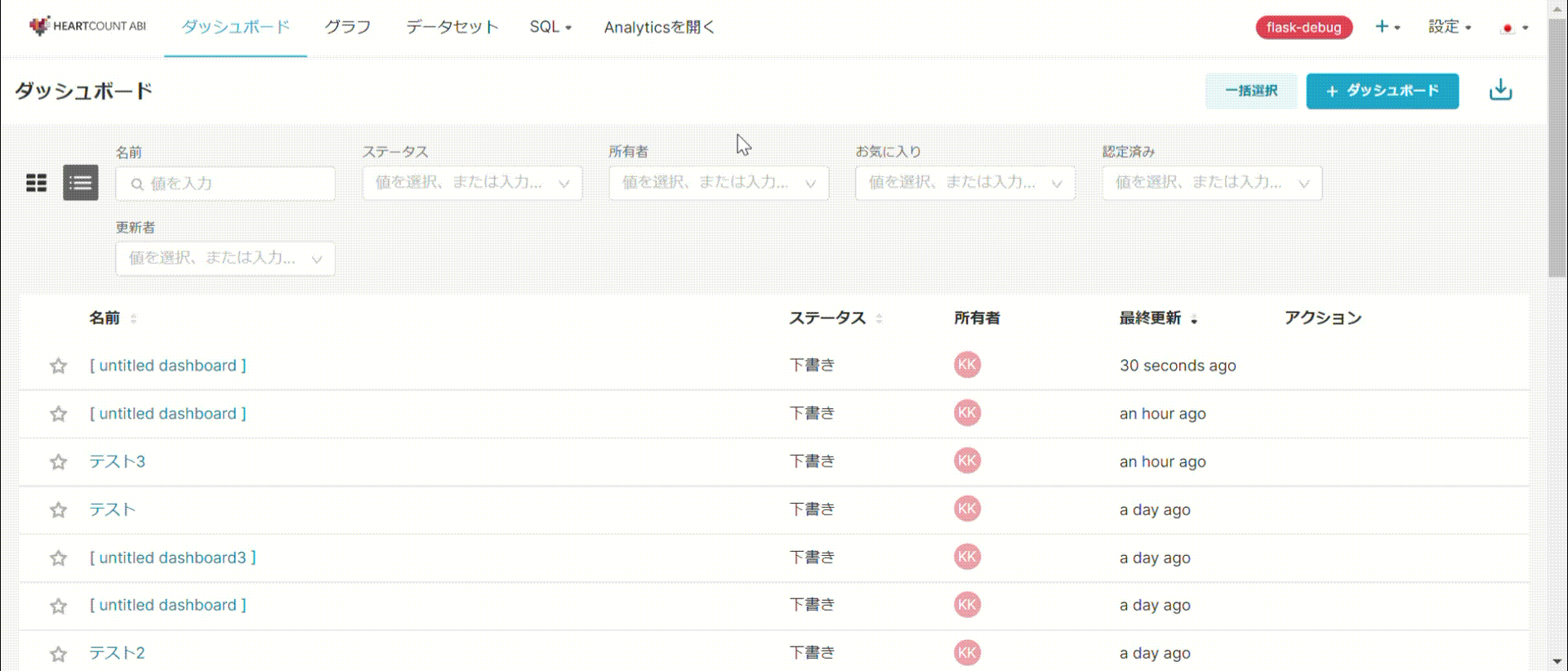Open the language flag selector

1514,28
